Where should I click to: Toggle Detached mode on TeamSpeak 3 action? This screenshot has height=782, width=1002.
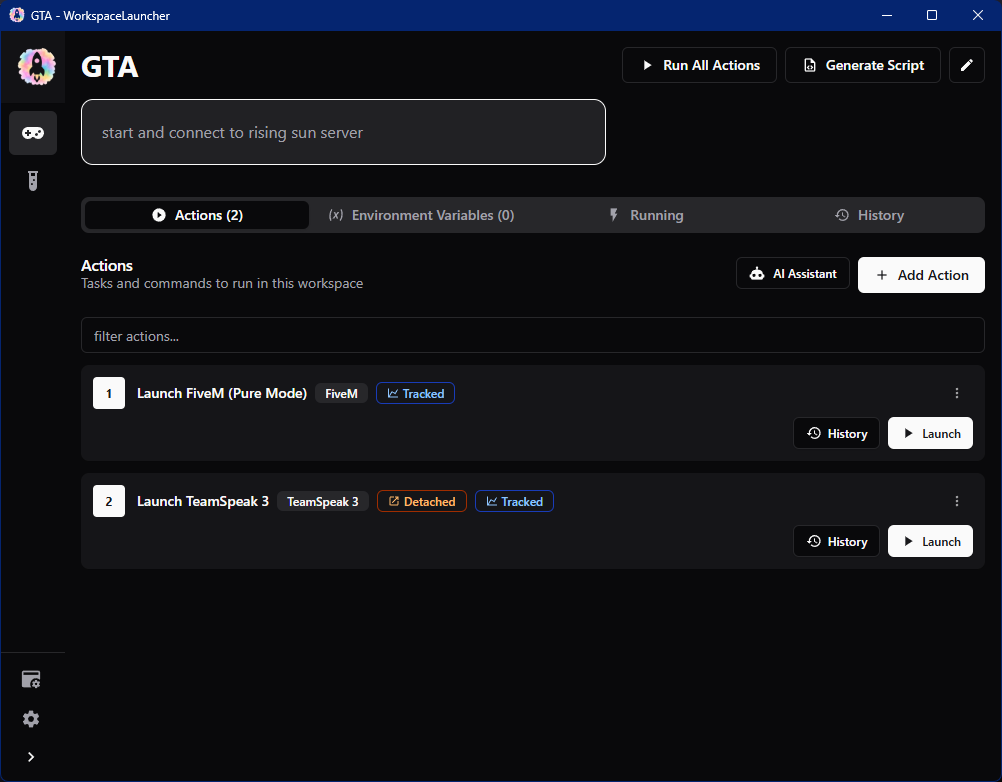coord(421,501)
